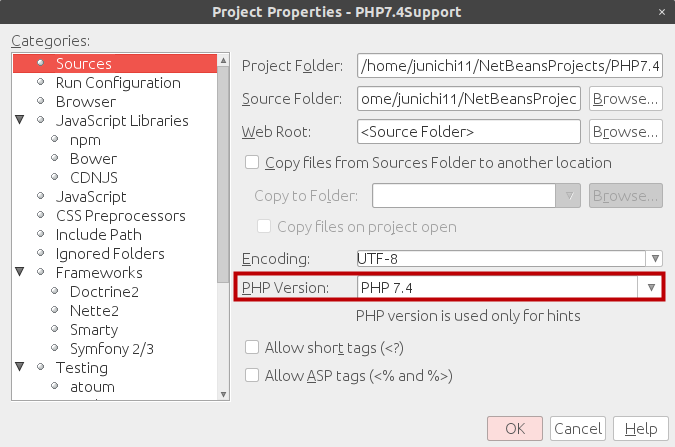Screen dimensions: 675x447
Task: Select the Doctrine2 framework entry
Action: click(104, 292)
